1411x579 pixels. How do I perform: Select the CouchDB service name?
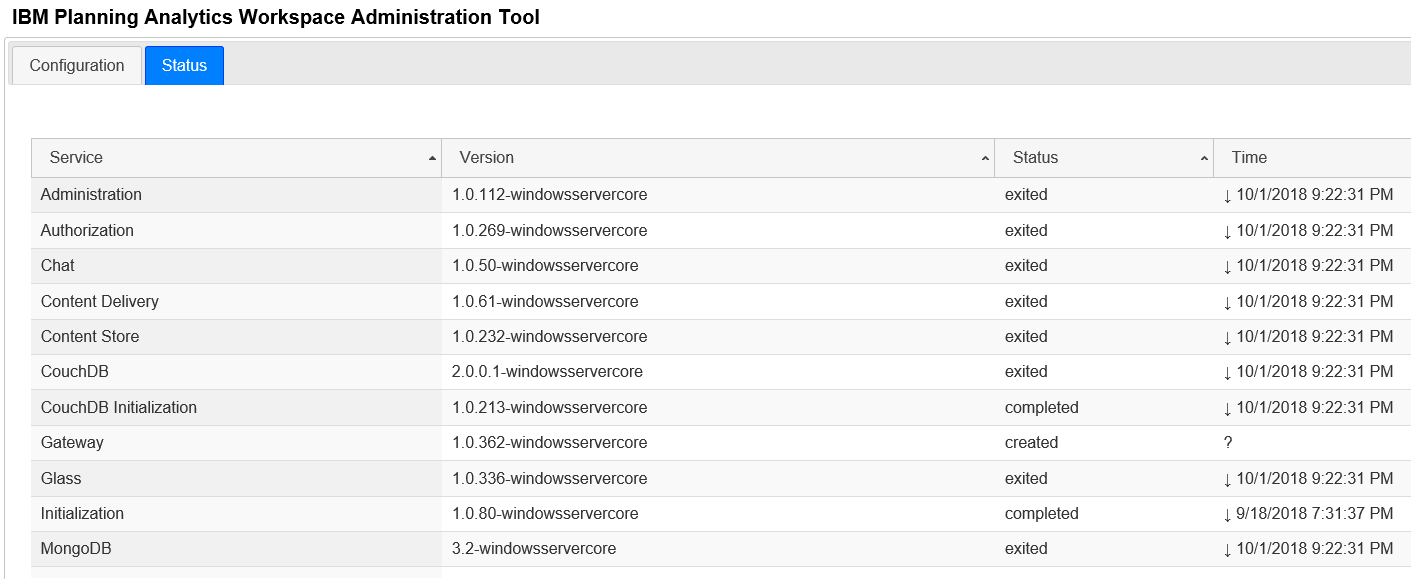pyautogui.click(x=75, y=372)
